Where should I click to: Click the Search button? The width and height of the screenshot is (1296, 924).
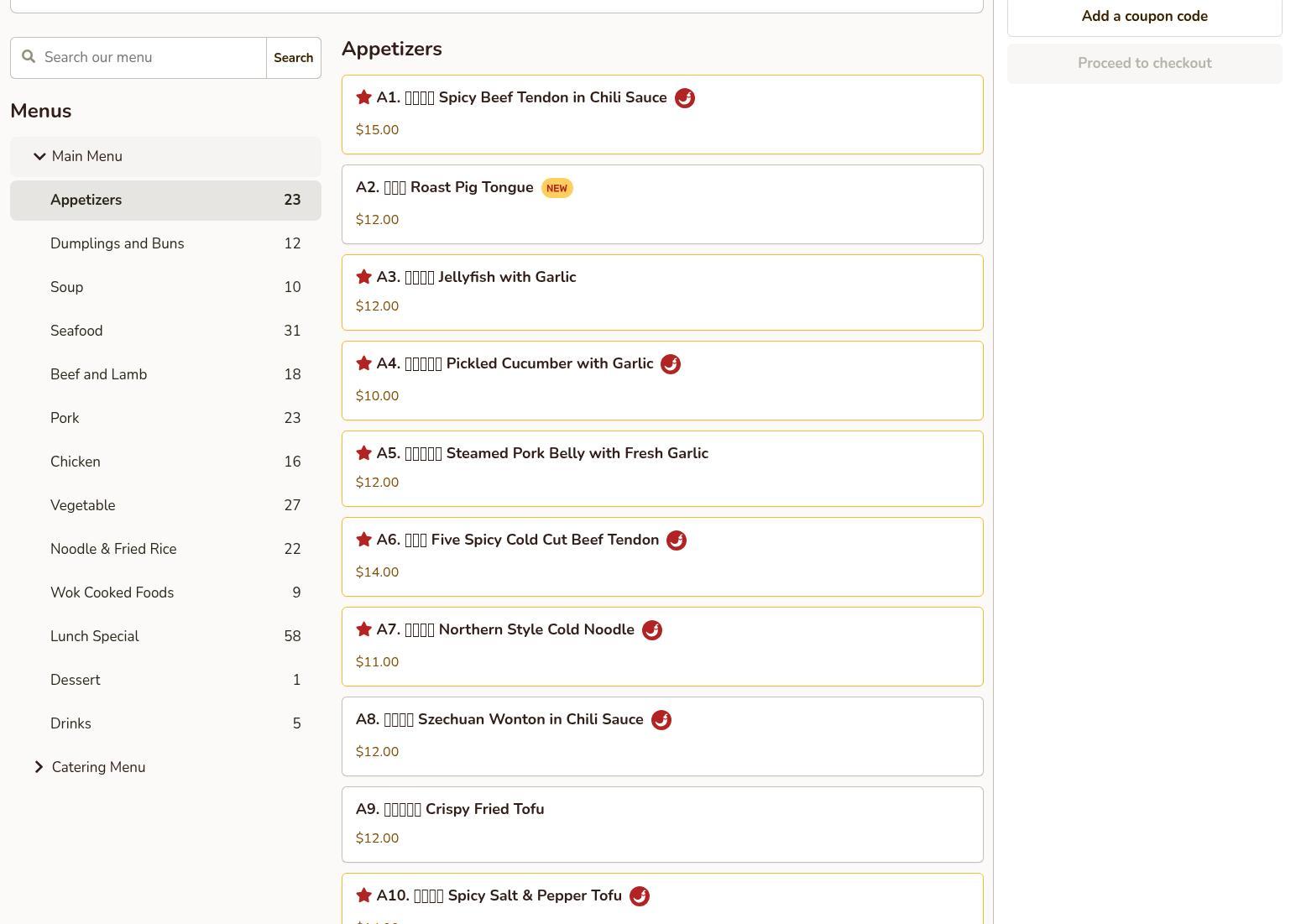(x=294, y=58)
